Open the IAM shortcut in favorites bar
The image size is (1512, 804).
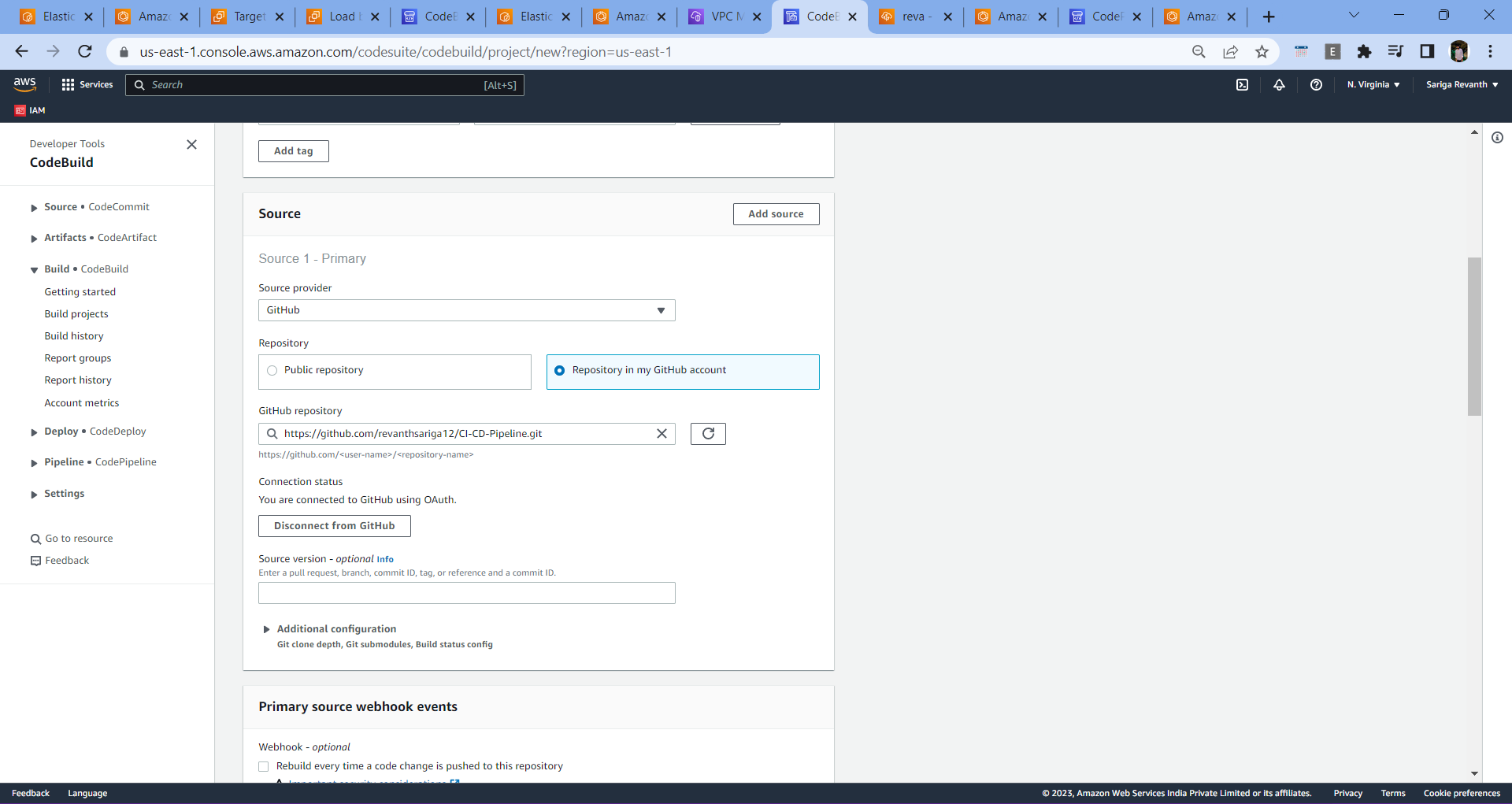click(30, 110)
